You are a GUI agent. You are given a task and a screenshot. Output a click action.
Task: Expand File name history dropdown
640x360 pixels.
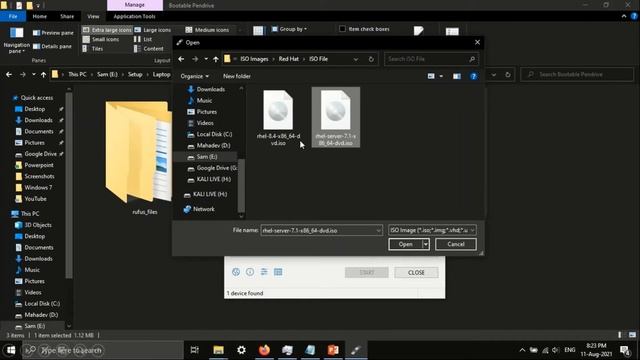(379, 231)
